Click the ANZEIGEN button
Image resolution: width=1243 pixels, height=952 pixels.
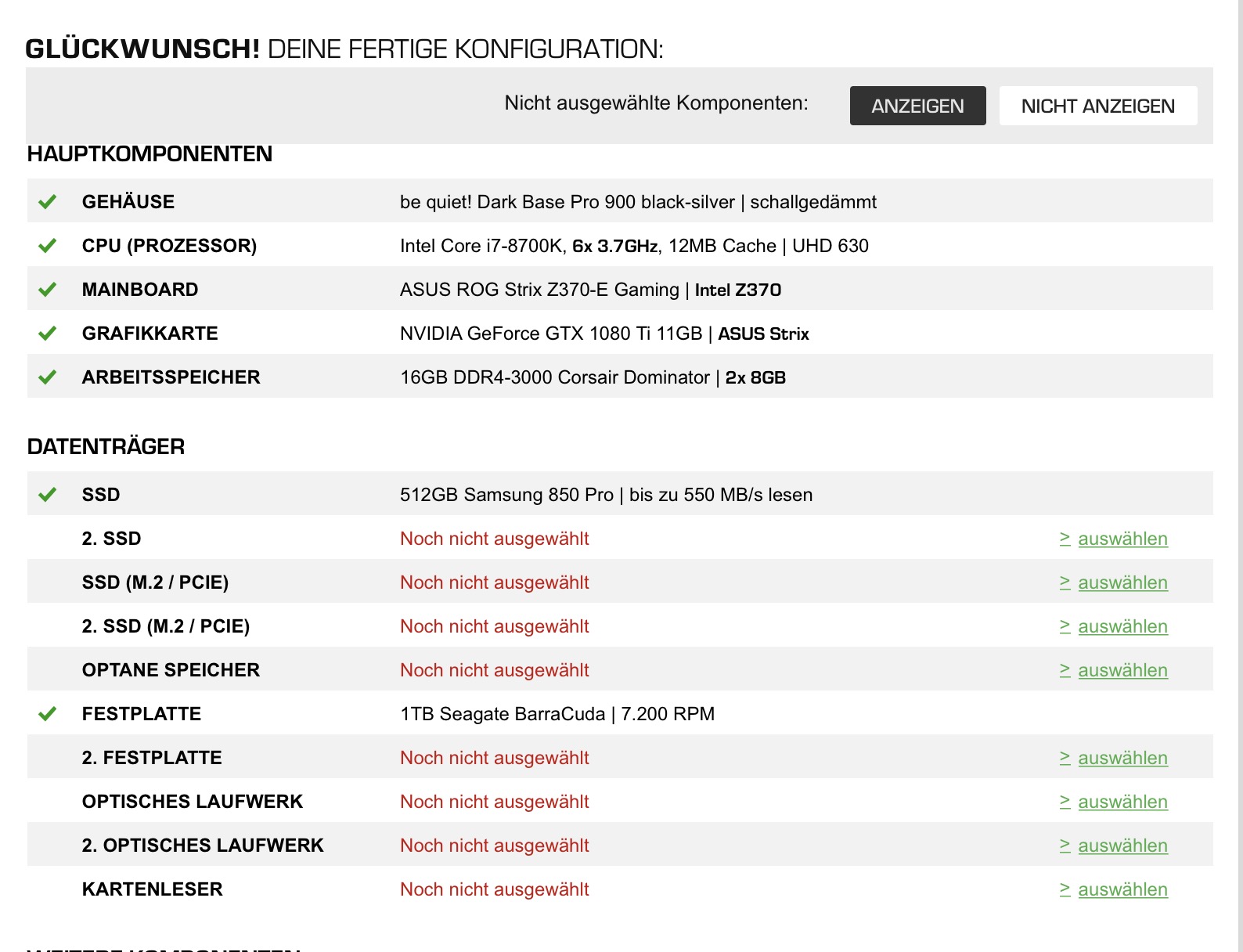click(x=917, y=106)
